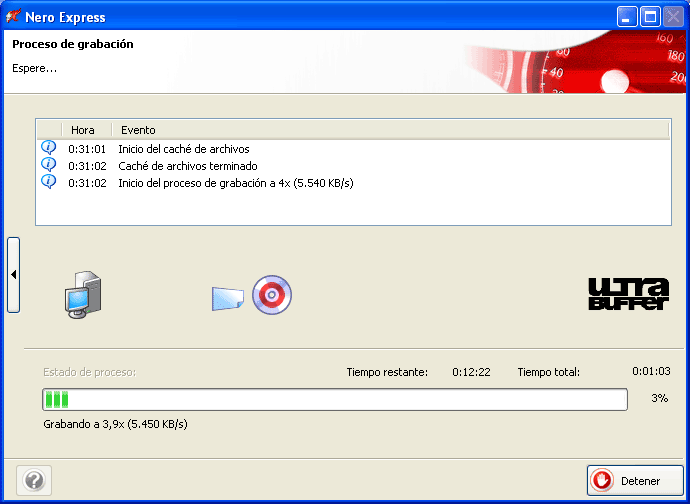Image resolution: width=690 pixels, height=504 pixels.
Task: Click the info icon for 0:31:01 event
Action: click(48, 148)
